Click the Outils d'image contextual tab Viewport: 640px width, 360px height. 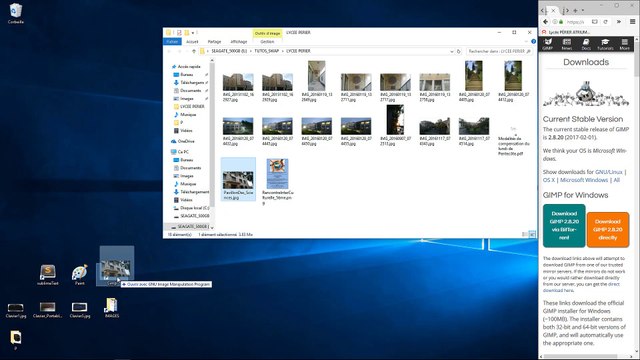click(x=267, y=33)
